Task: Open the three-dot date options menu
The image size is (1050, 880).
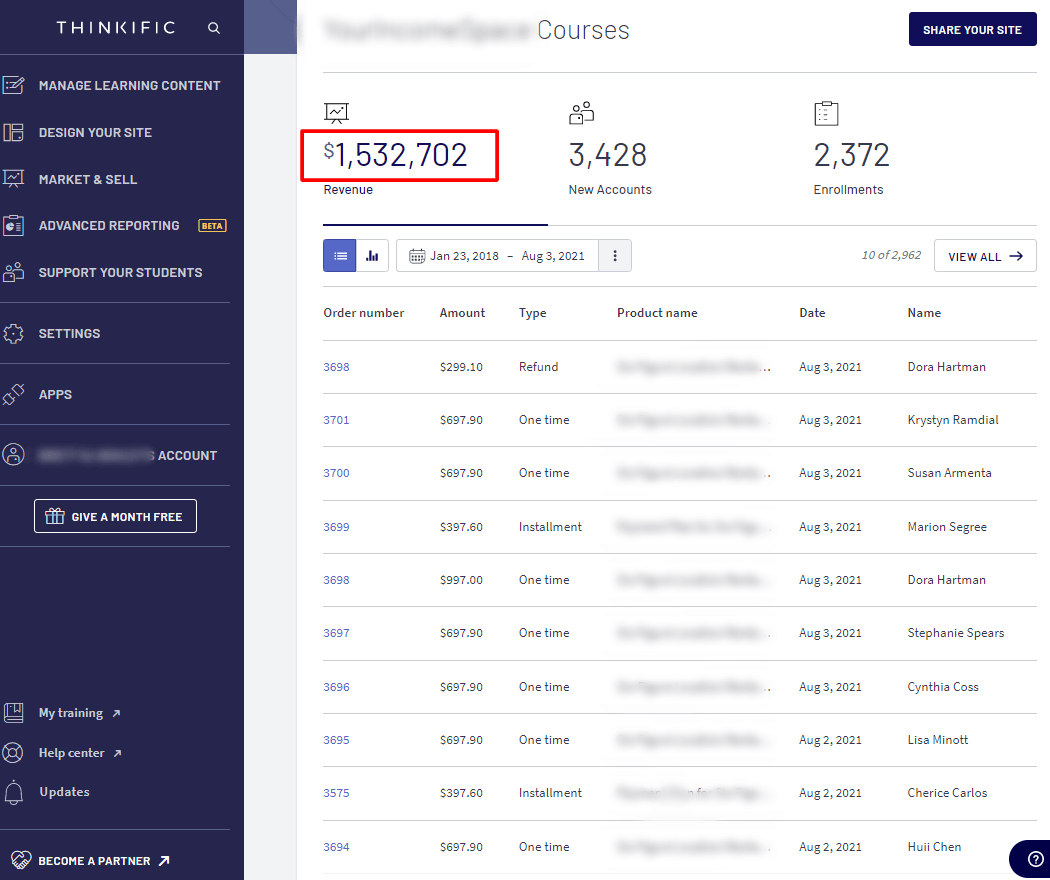Action: 615,256
